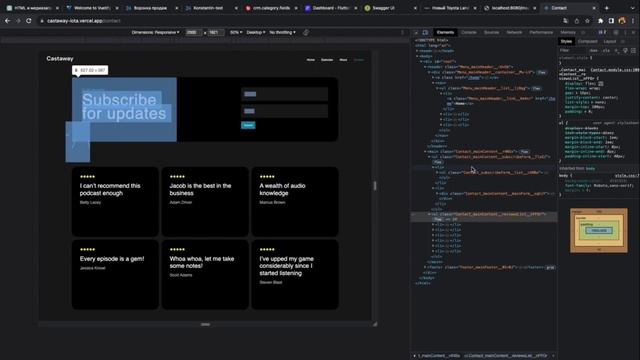
Task: Click the rotate device icon in device toolbar
Action: [x=306, y=32]
